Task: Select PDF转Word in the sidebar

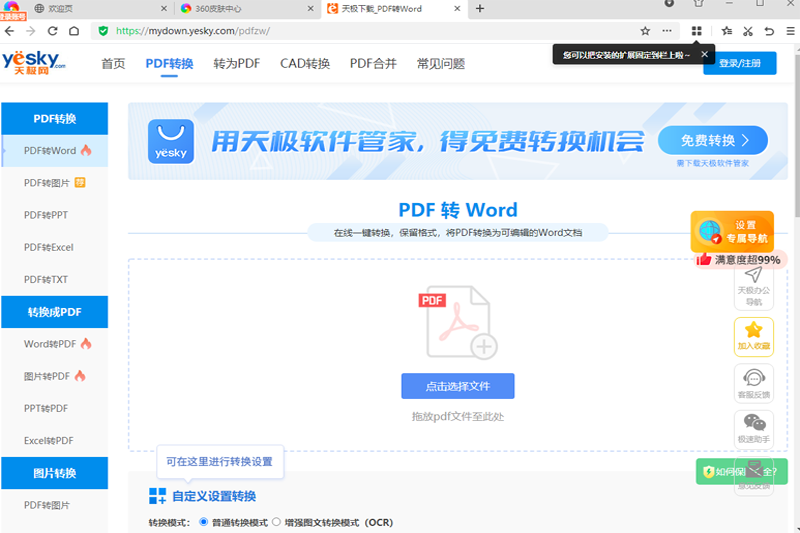Action: [x=55, y=151]
